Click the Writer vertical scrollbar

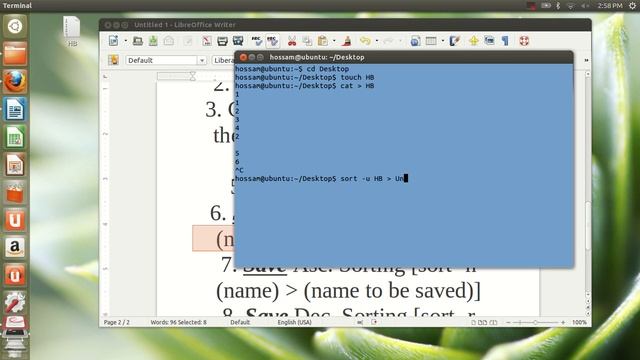click(588, 194)
